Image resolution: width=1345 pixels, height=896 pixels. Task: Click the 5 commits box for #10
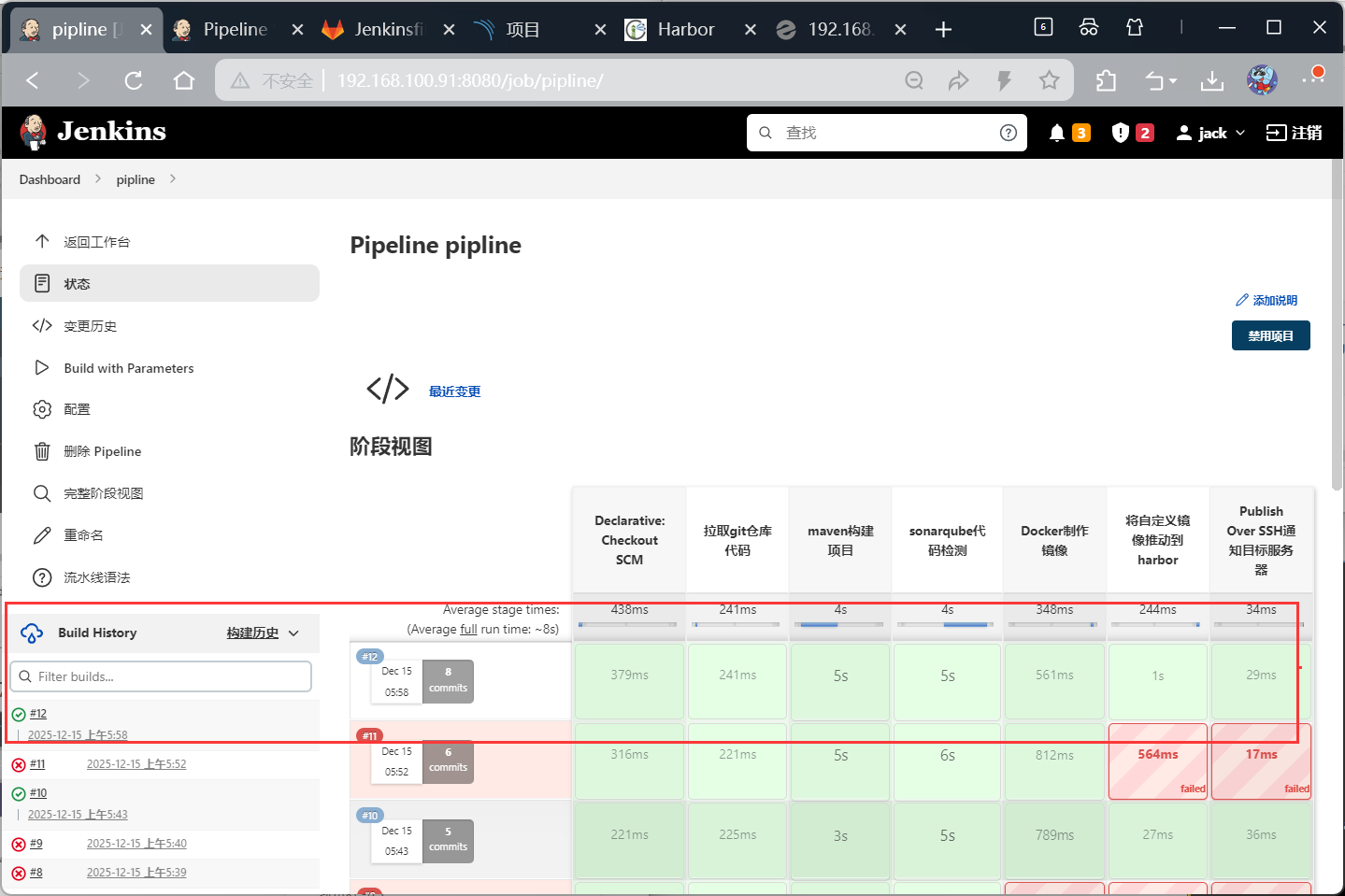tap(448, 840)
